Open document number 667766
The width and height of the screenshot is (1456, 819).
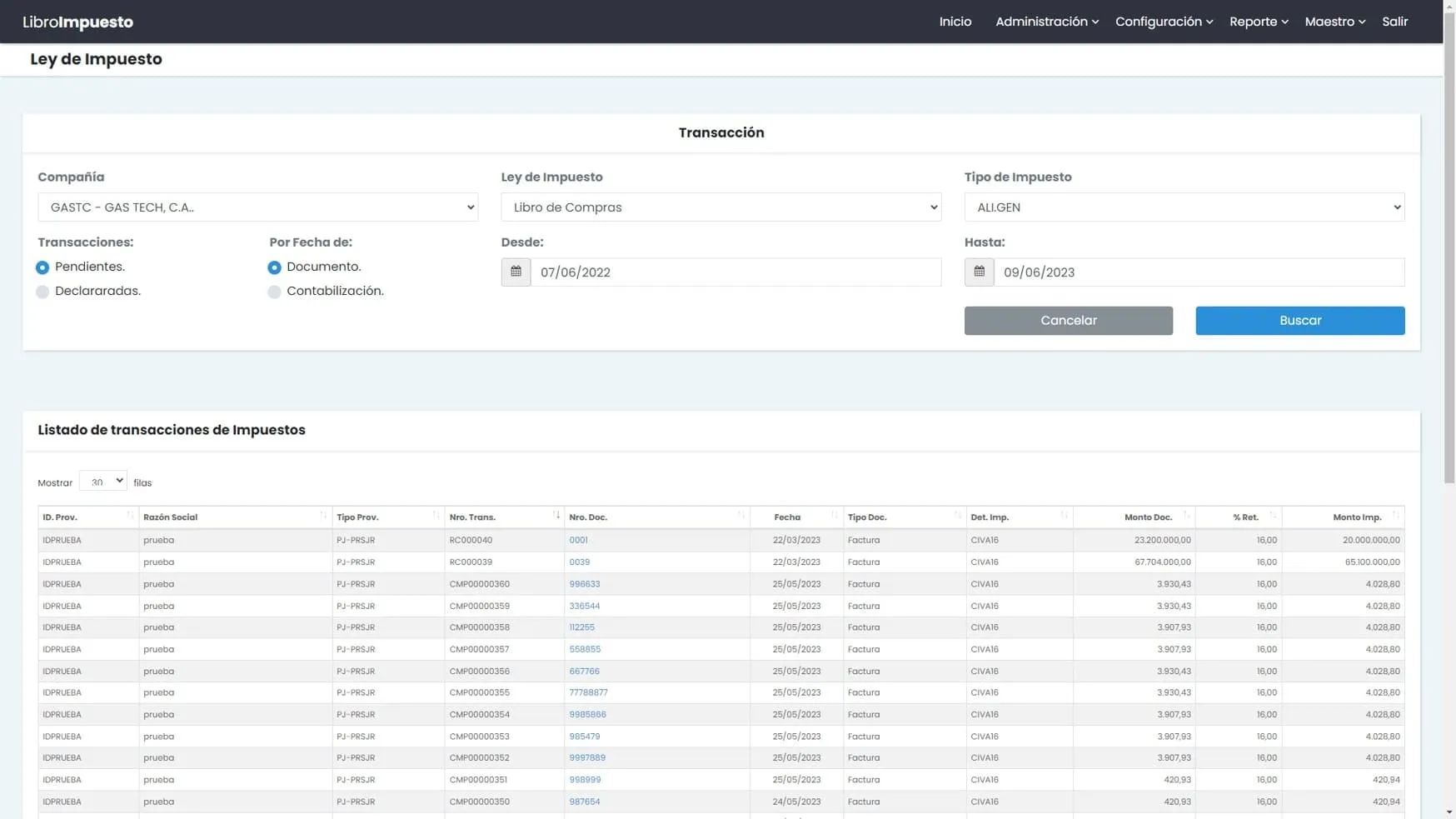coord(584,671)
